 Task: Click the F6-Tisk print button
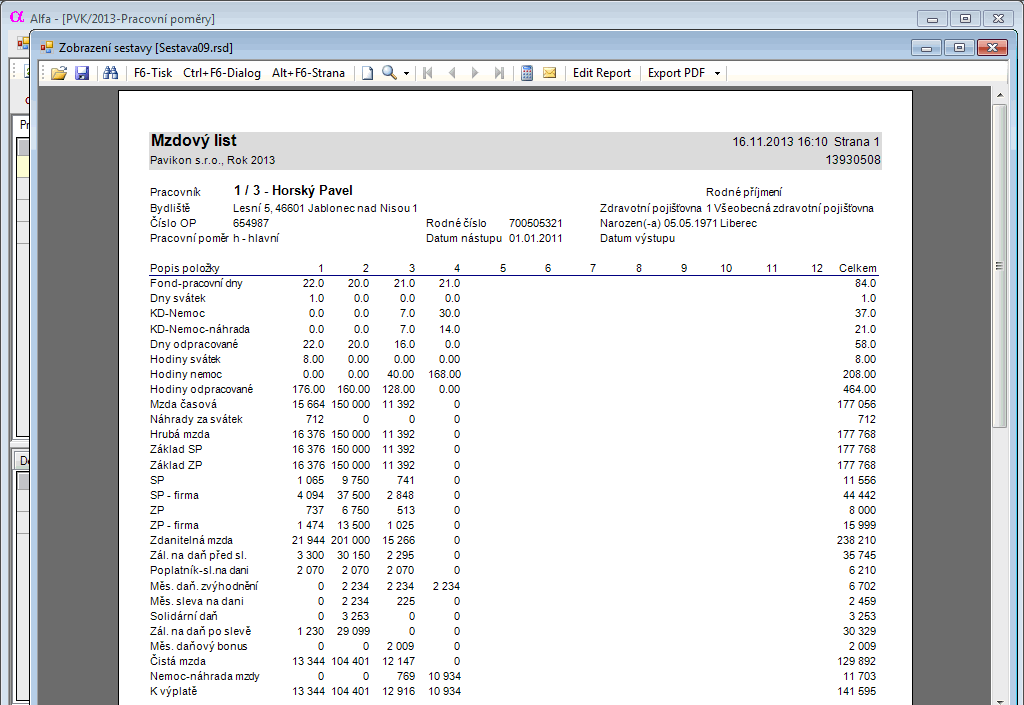coord(153,73)
